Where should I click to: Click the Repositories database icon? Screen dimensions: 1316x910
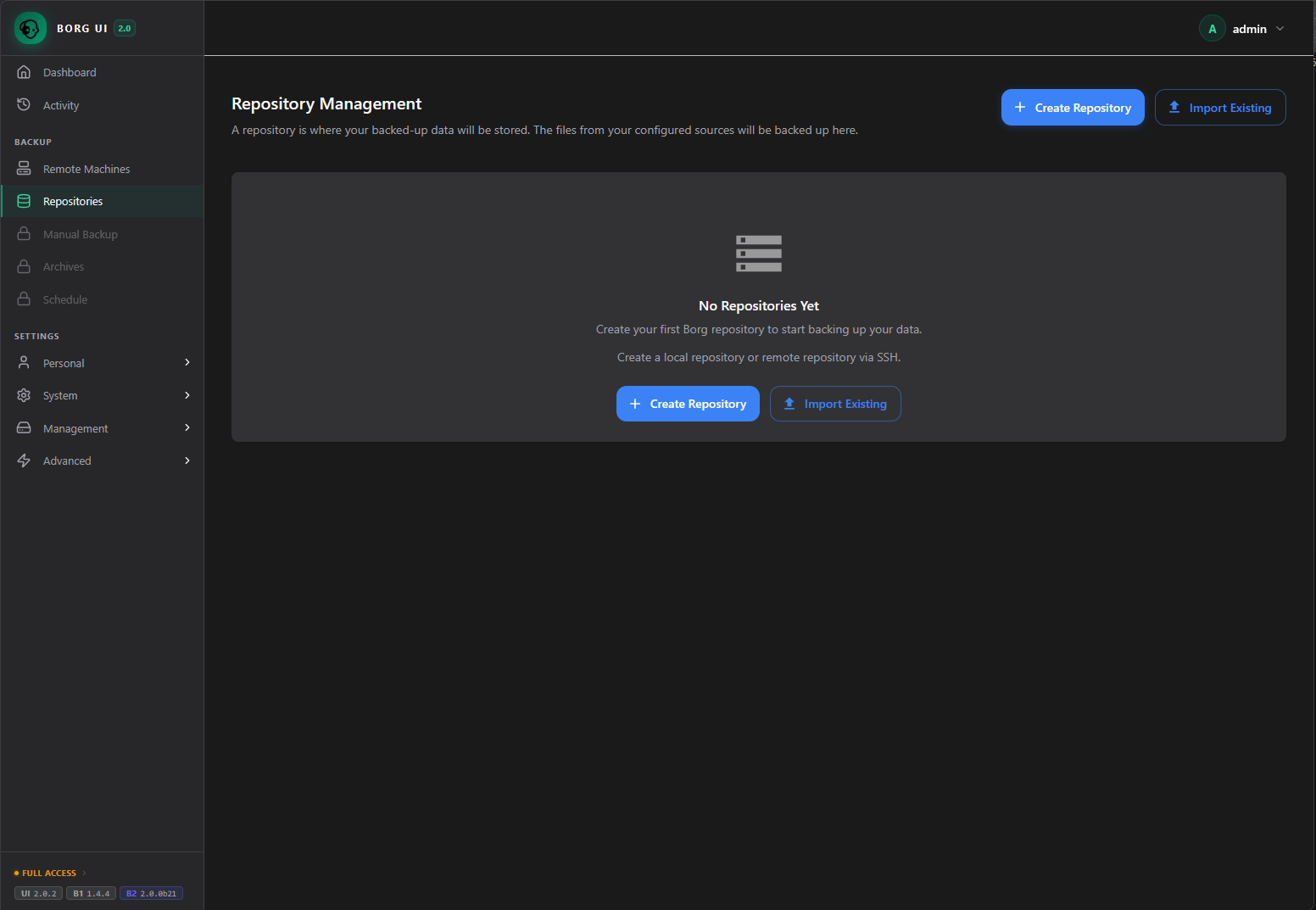tap(24, 201)
